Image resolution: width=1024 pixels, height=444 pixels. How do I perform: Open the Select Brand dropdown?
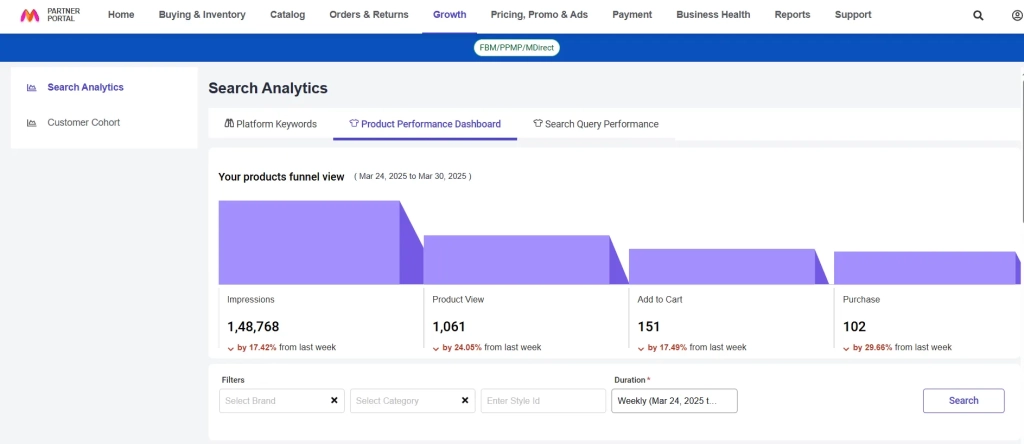[x=272, y=401]
